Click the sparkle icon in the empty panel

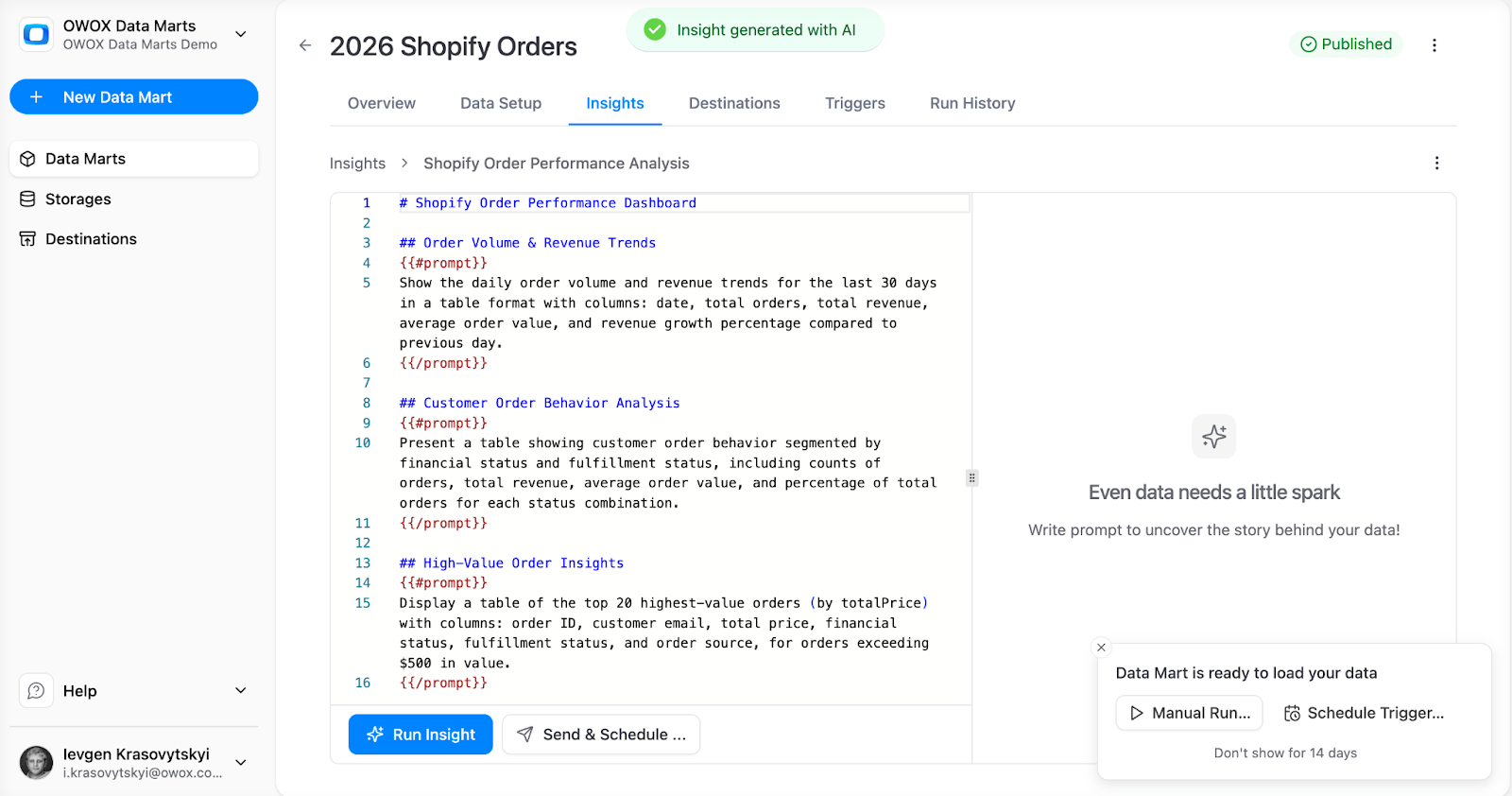[1213, 436]
